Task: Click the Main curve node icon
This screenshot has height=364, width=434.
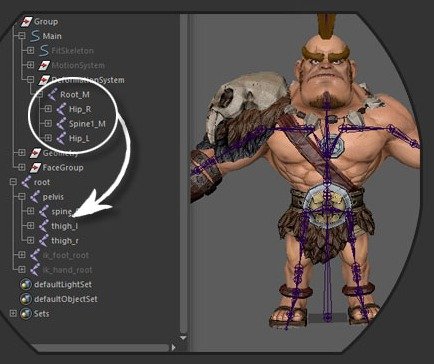Action: click(35, 36)
